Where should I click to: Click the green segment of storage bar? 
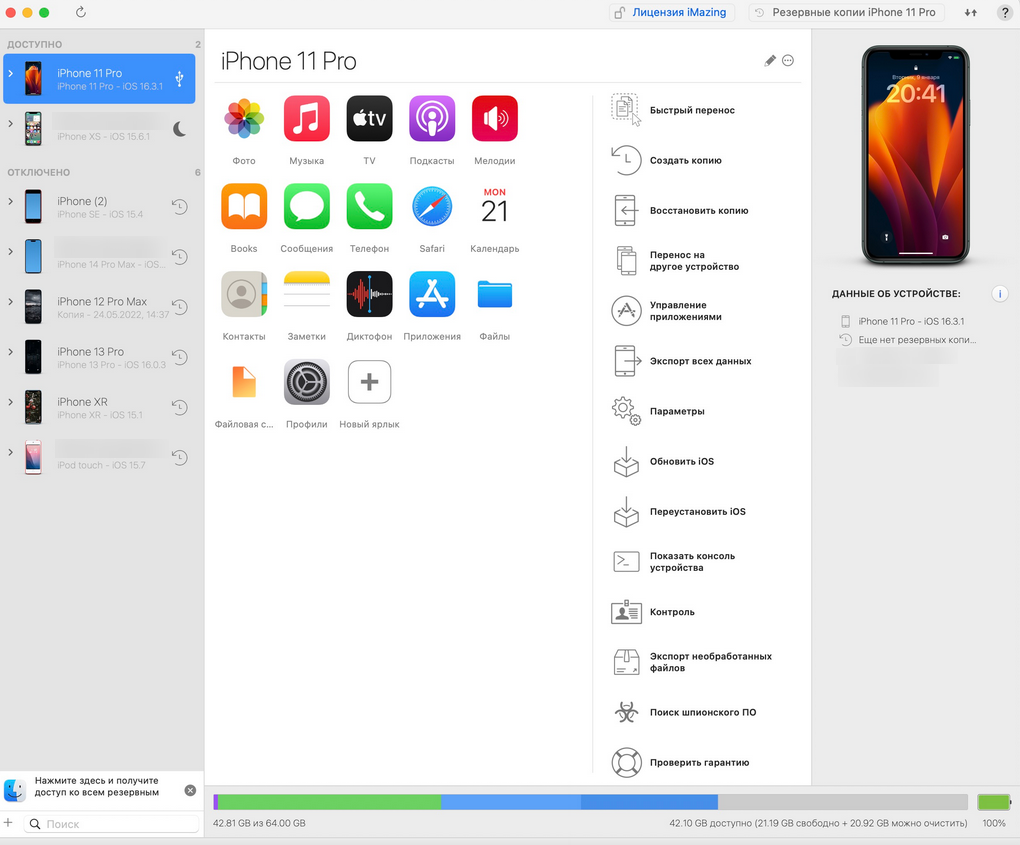pyautogui.click(x=329, y=801)
